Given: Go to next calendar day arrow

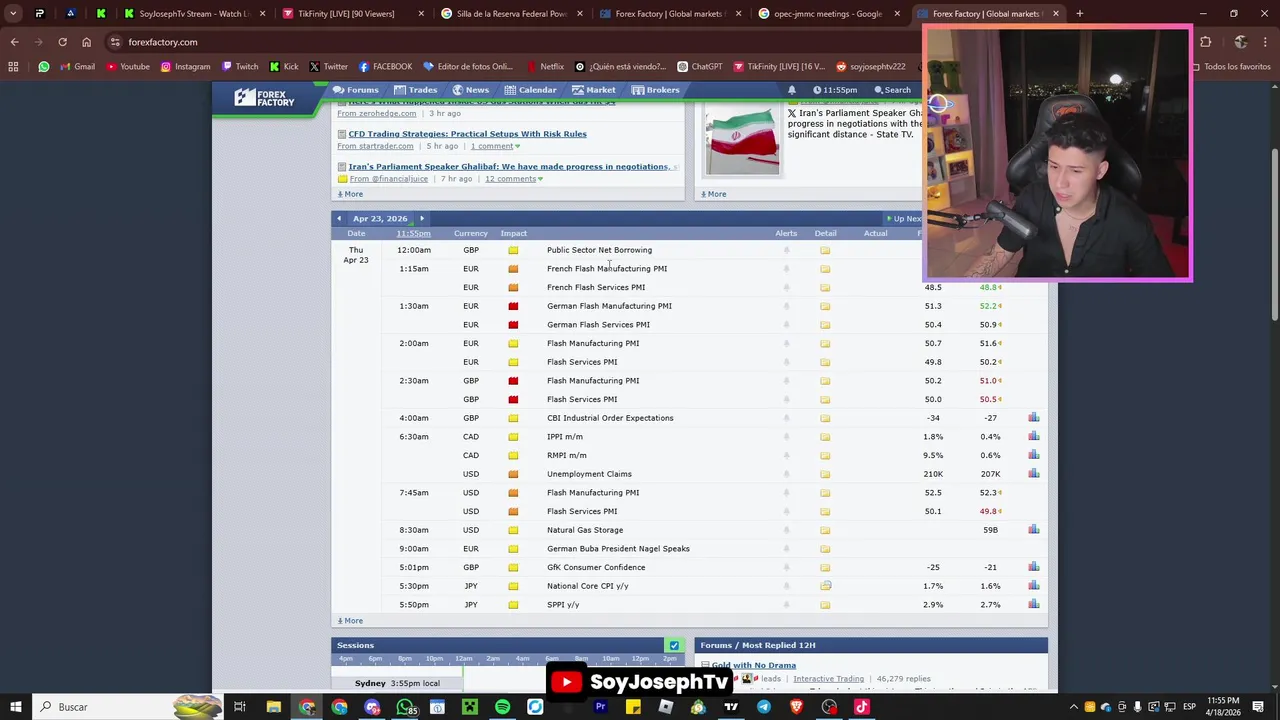Looking at the screenshot, I should 421,218.
